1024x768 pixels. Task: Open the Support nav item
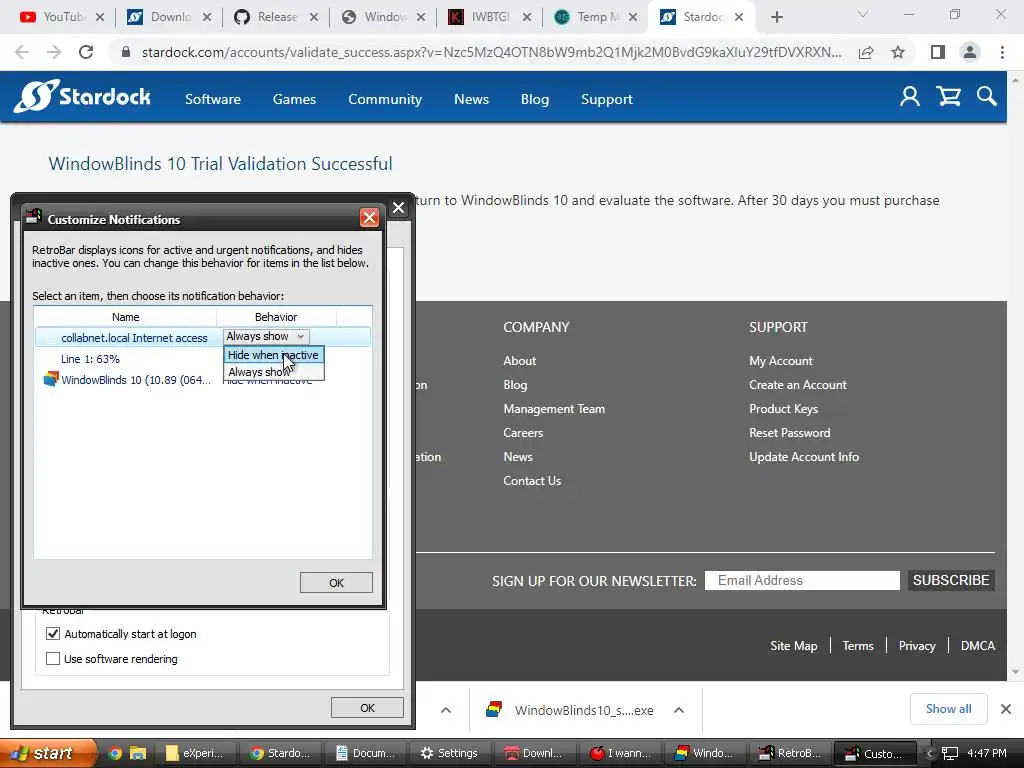point(607,99)
